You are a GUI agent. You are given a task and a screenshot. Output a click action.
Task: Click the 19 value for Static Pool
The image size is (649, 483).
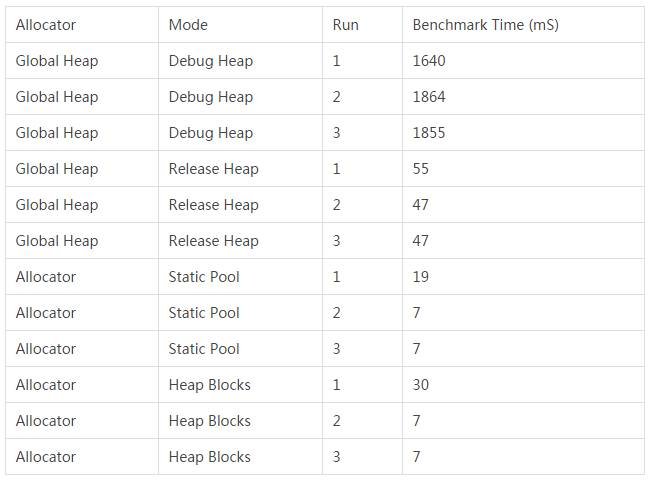pyautogui.click(x=421, y=277)
